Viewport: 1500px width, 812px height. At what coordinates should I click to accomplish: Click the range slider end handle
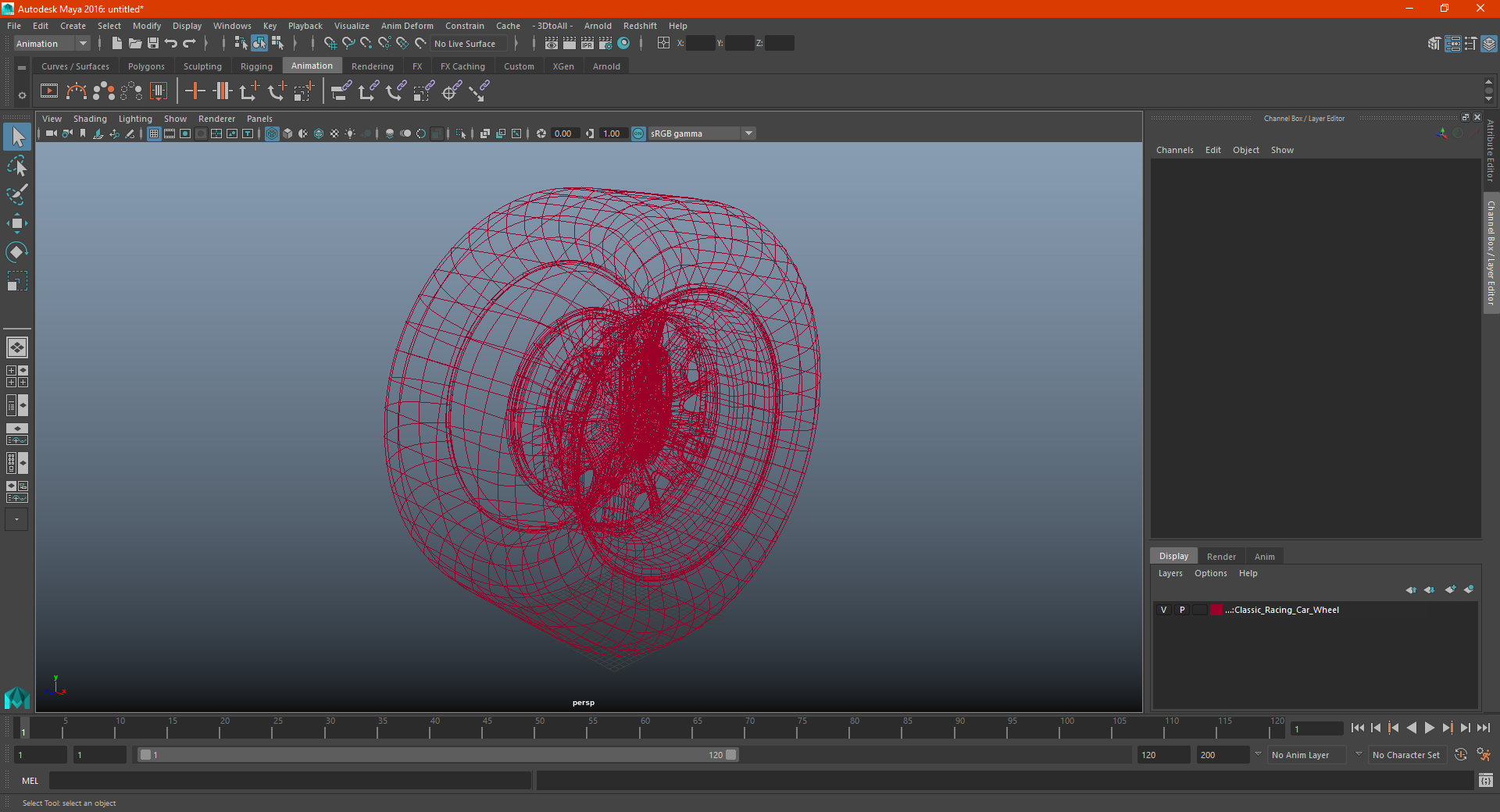[x=731, y=755]
